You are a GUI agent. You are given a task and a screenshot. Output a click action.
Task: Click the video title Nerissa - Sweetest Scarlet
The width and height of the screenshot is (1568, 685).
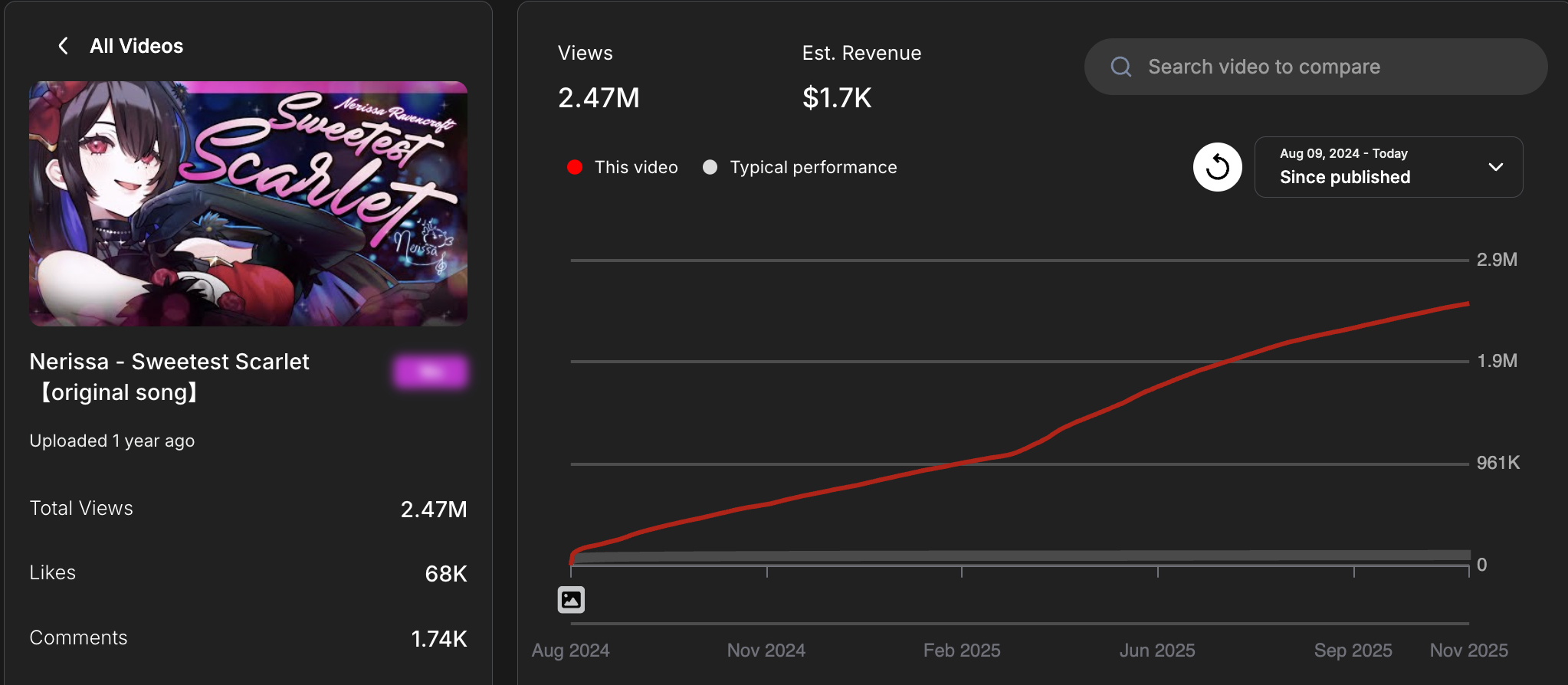click(x=169, y=377)
